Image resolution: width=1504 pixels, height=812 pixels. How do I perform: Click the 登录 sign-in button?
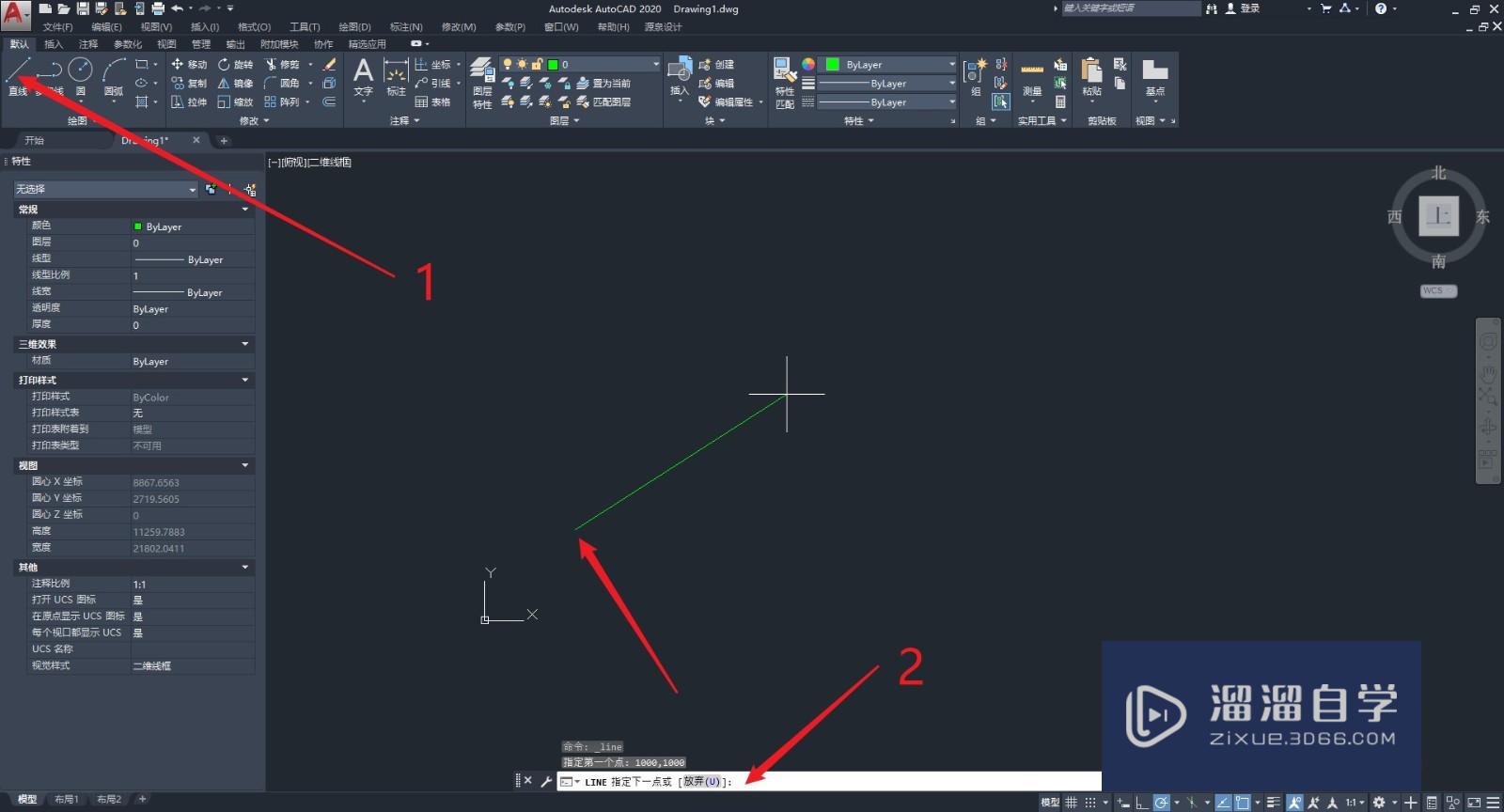tap(1243, 8)
